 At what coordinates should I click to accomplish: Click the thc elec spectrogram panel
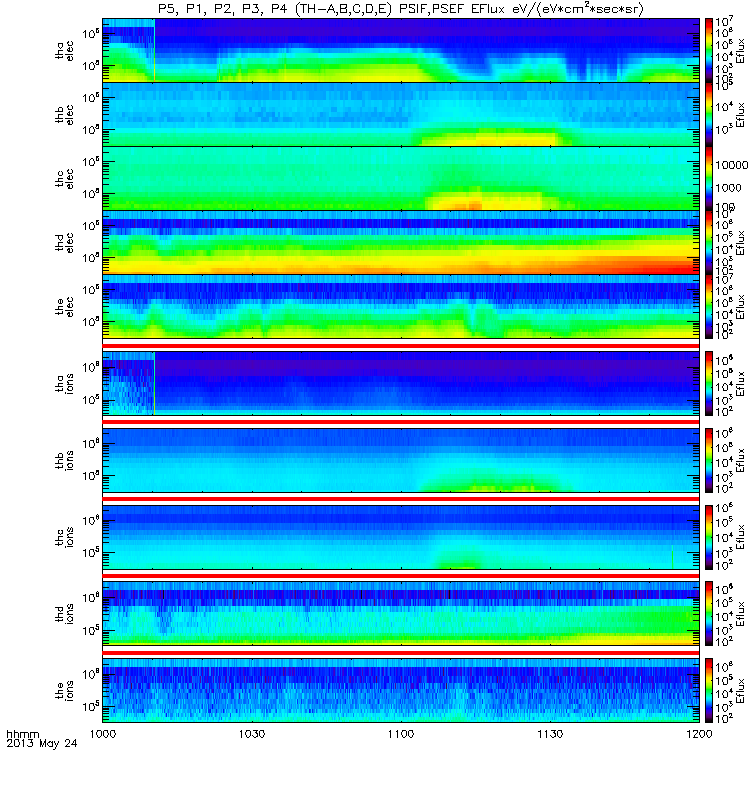pos(401,178)
